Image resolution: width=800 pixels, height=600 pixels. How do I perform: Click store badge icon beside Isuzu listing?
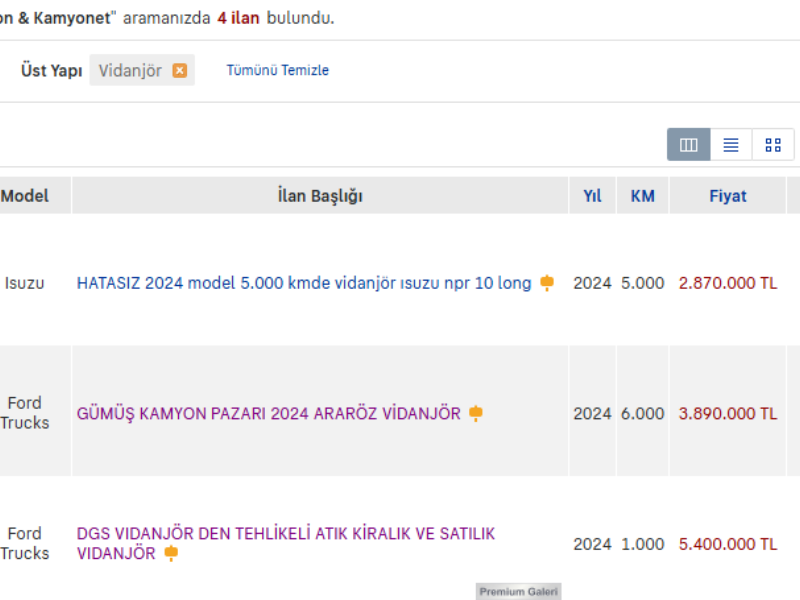tap(547, 283)
